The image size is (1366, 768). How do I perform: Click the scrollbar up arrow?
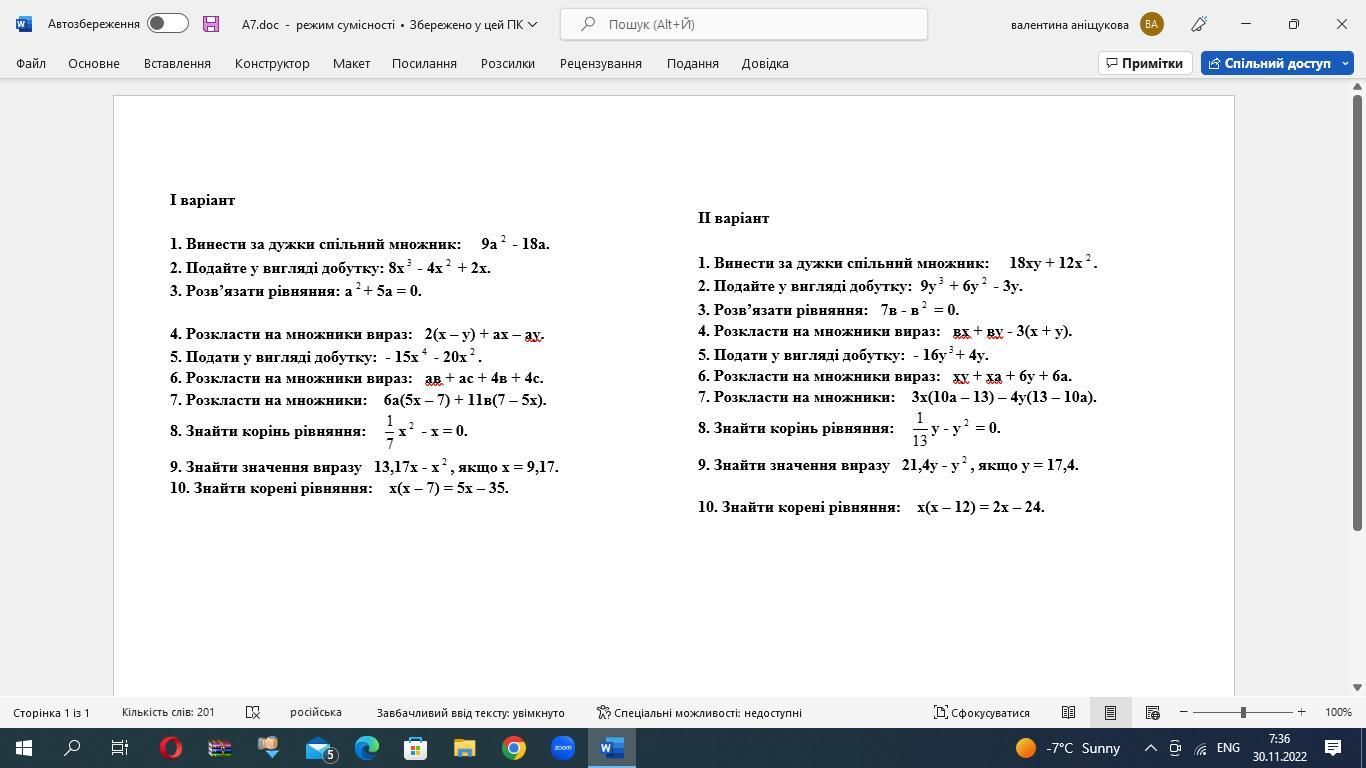1358,88
